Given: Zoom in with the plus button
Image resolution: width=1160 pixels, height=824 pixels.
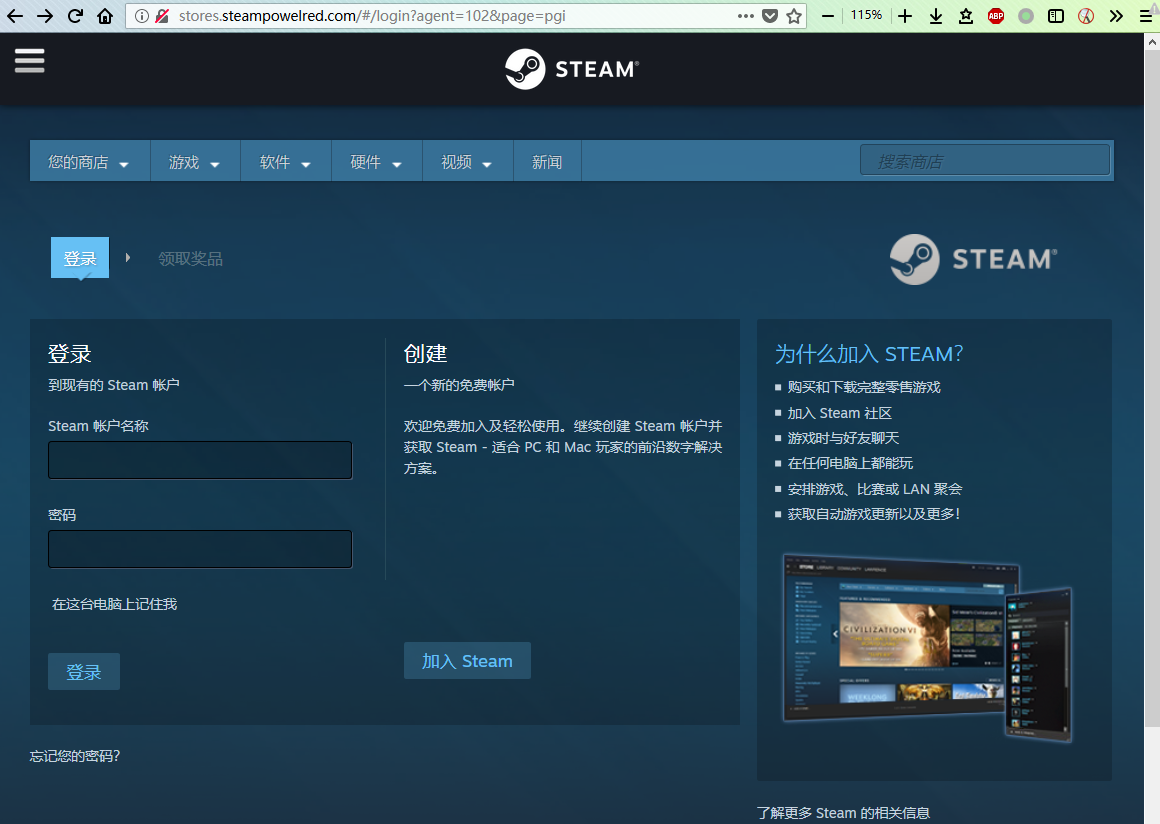Looking at the screenshot, I should click(905, 16).
